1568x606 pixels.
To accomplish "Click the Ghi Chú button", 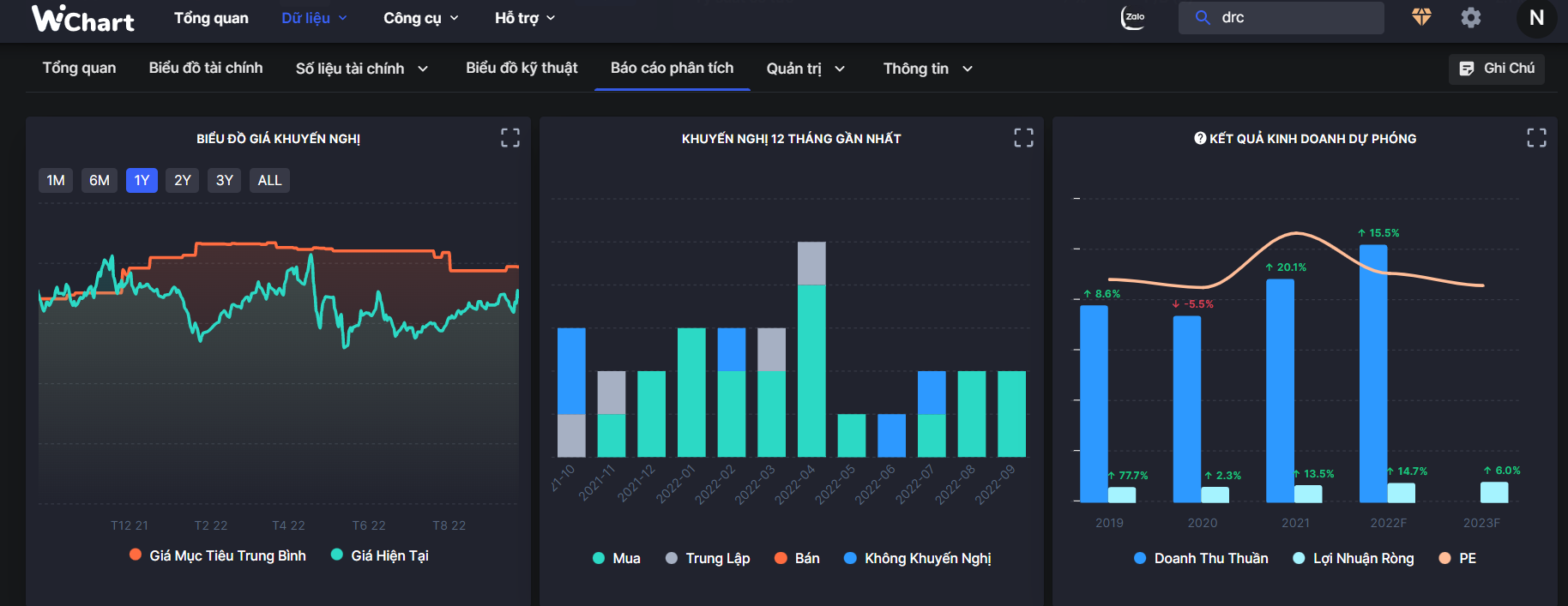I will tap(1497, 69).
